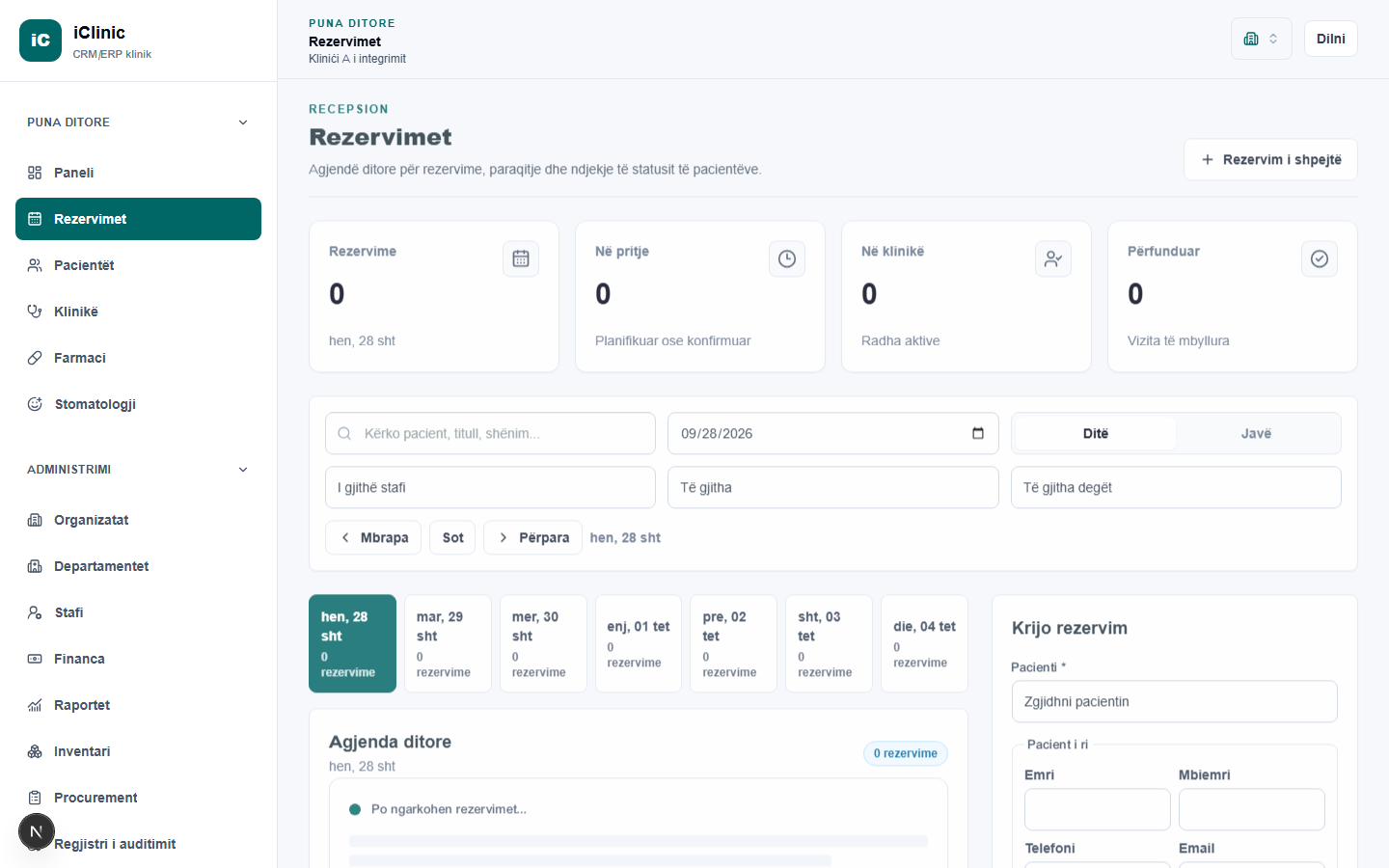
Task: Open Organizatat in administration menu
Action: click(138, 520)
